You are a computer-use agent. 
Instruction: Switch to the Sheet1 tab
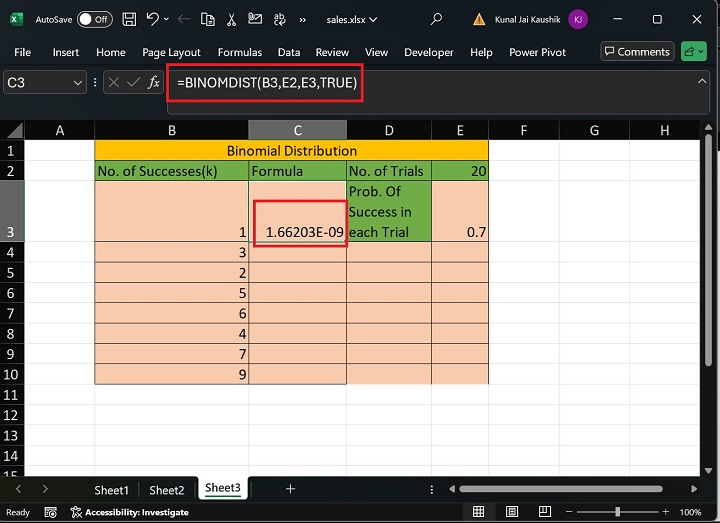[112, 490]
